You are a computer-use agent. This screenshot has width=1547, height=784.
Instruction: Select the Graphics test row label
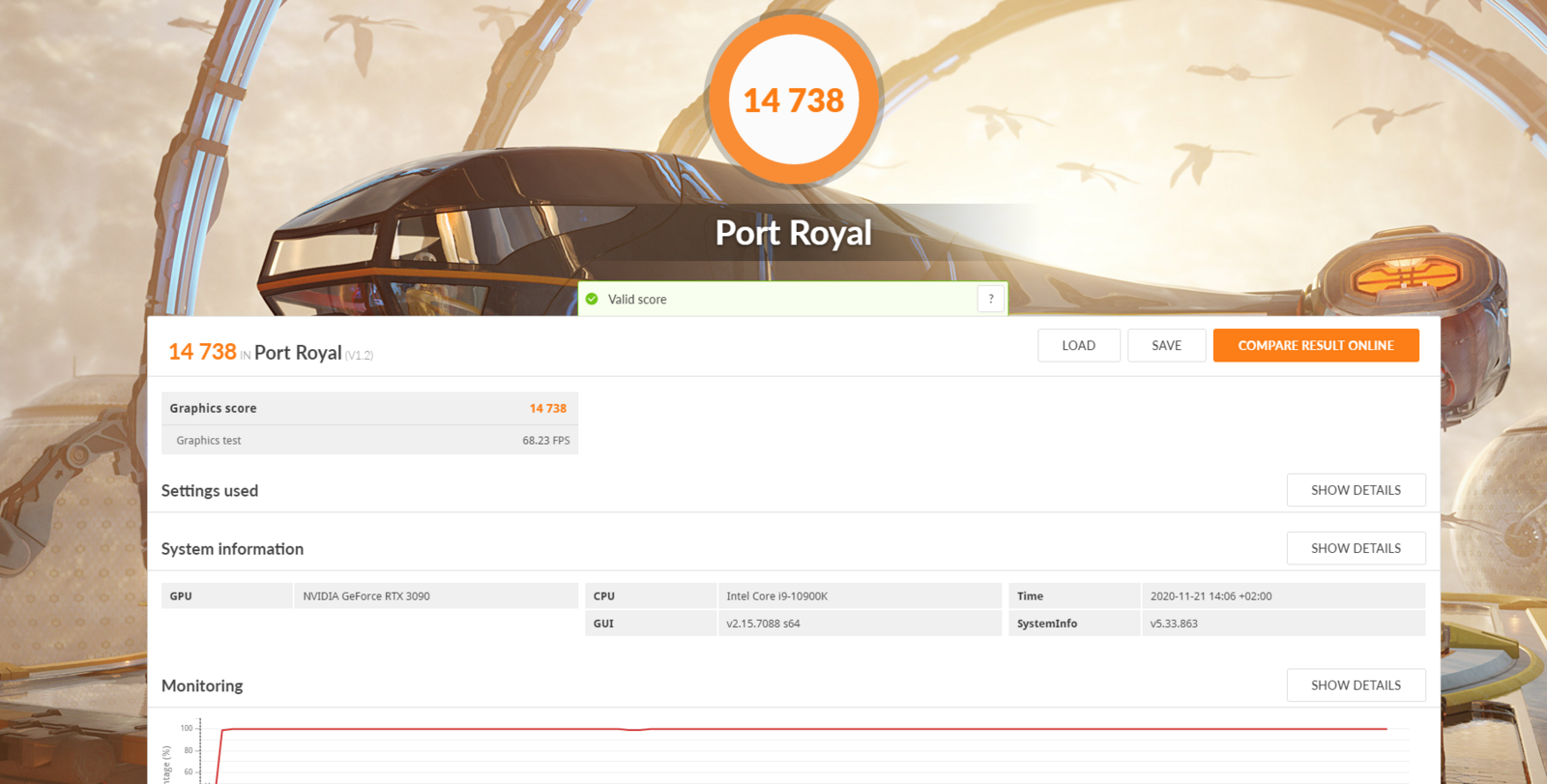(209, 440)
